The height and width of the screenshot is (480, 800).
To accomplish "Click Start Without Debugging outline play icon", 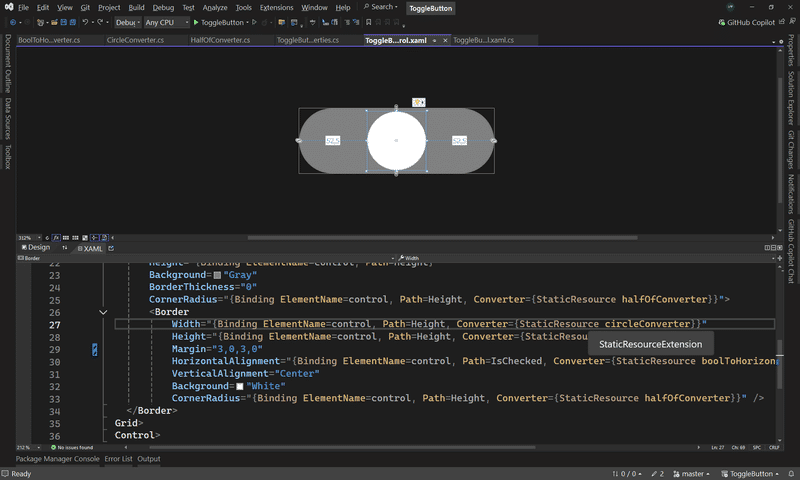I will 254,22.
